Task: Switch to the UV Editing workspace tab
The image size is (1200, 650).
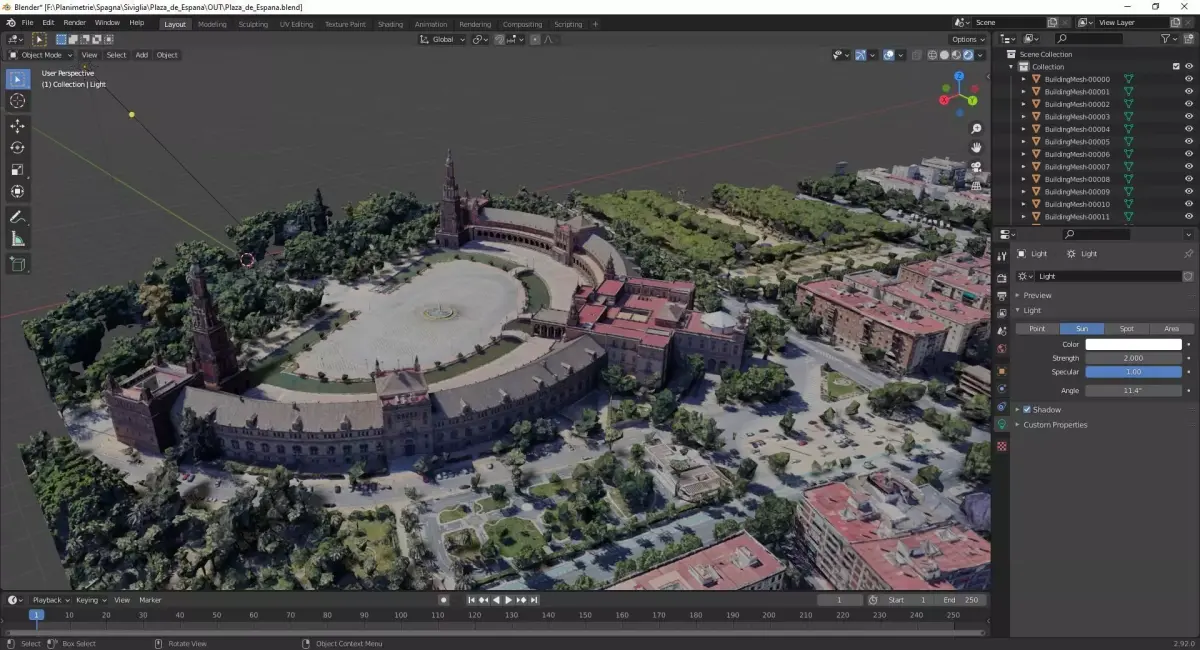Action: [x=296, y=24]
